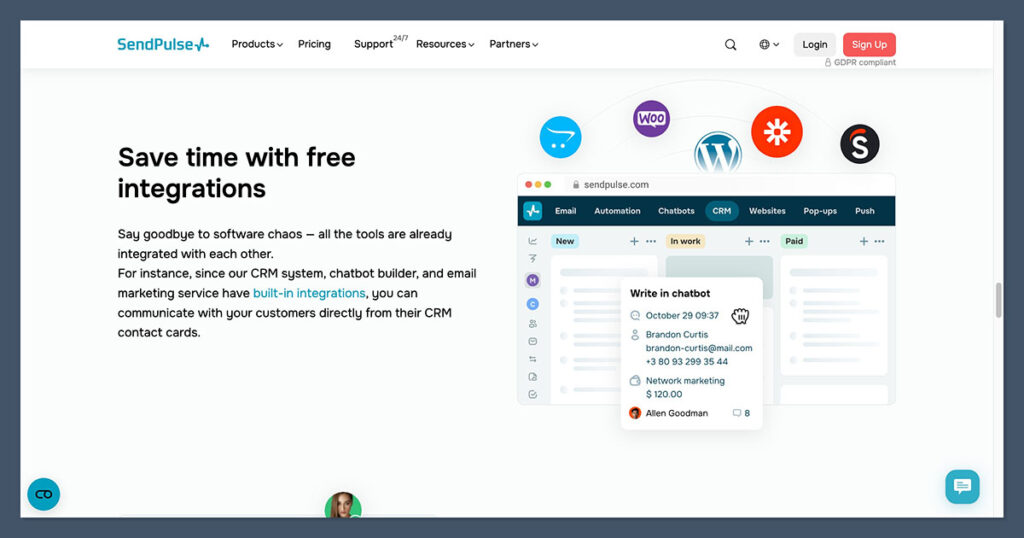Click the WordPress logo icon
Screen dimensions: 1024x538
pyautogui.click(x=718, y=153)
